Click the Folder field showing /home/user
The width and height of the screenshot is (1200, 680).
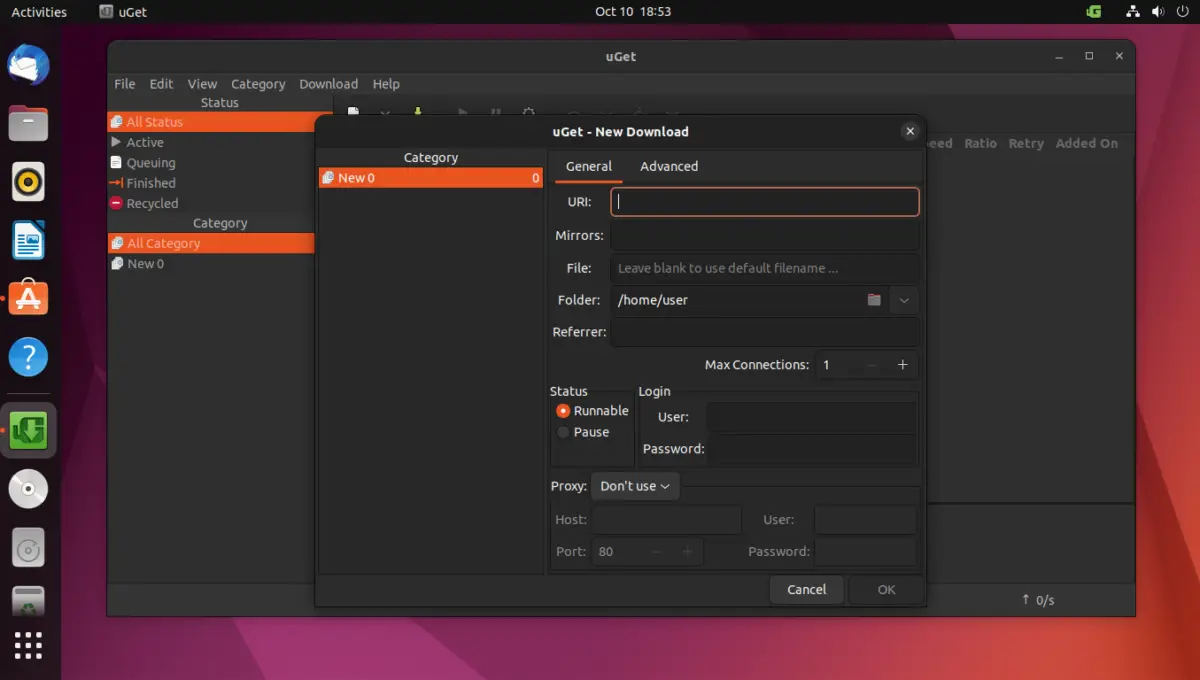click(x=736, y=300)
